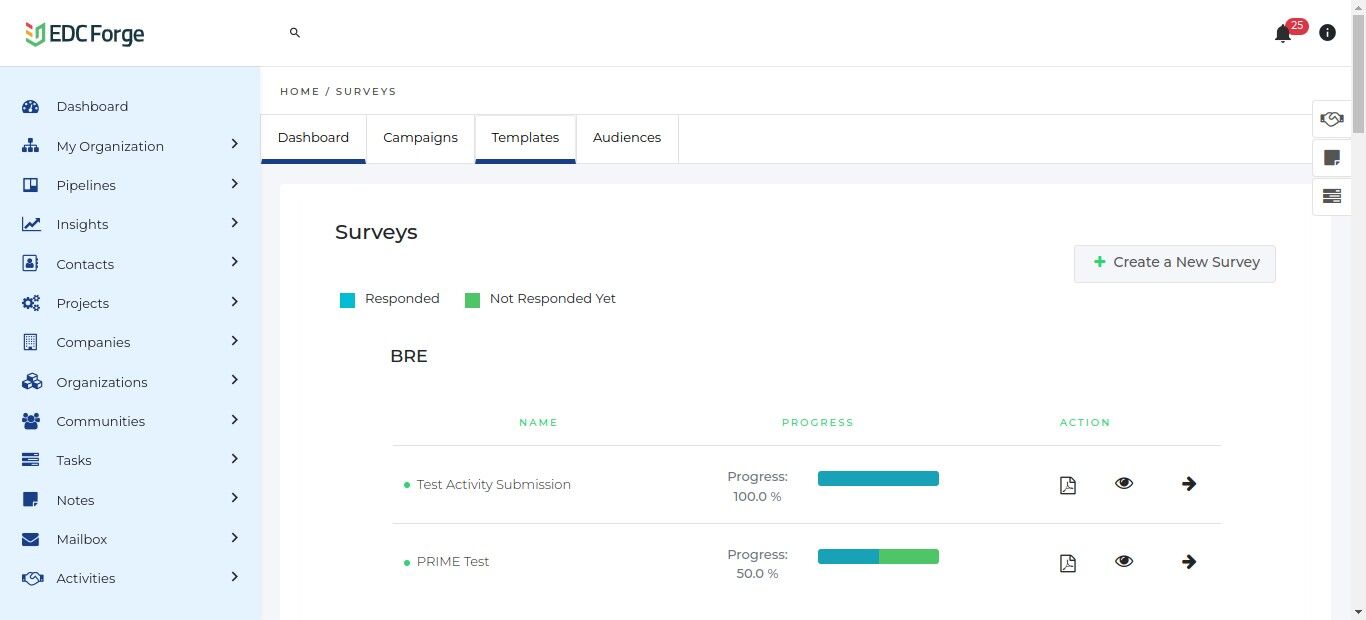
Task: Click the PROGRESS column header
Action: [x=817, y=423]
